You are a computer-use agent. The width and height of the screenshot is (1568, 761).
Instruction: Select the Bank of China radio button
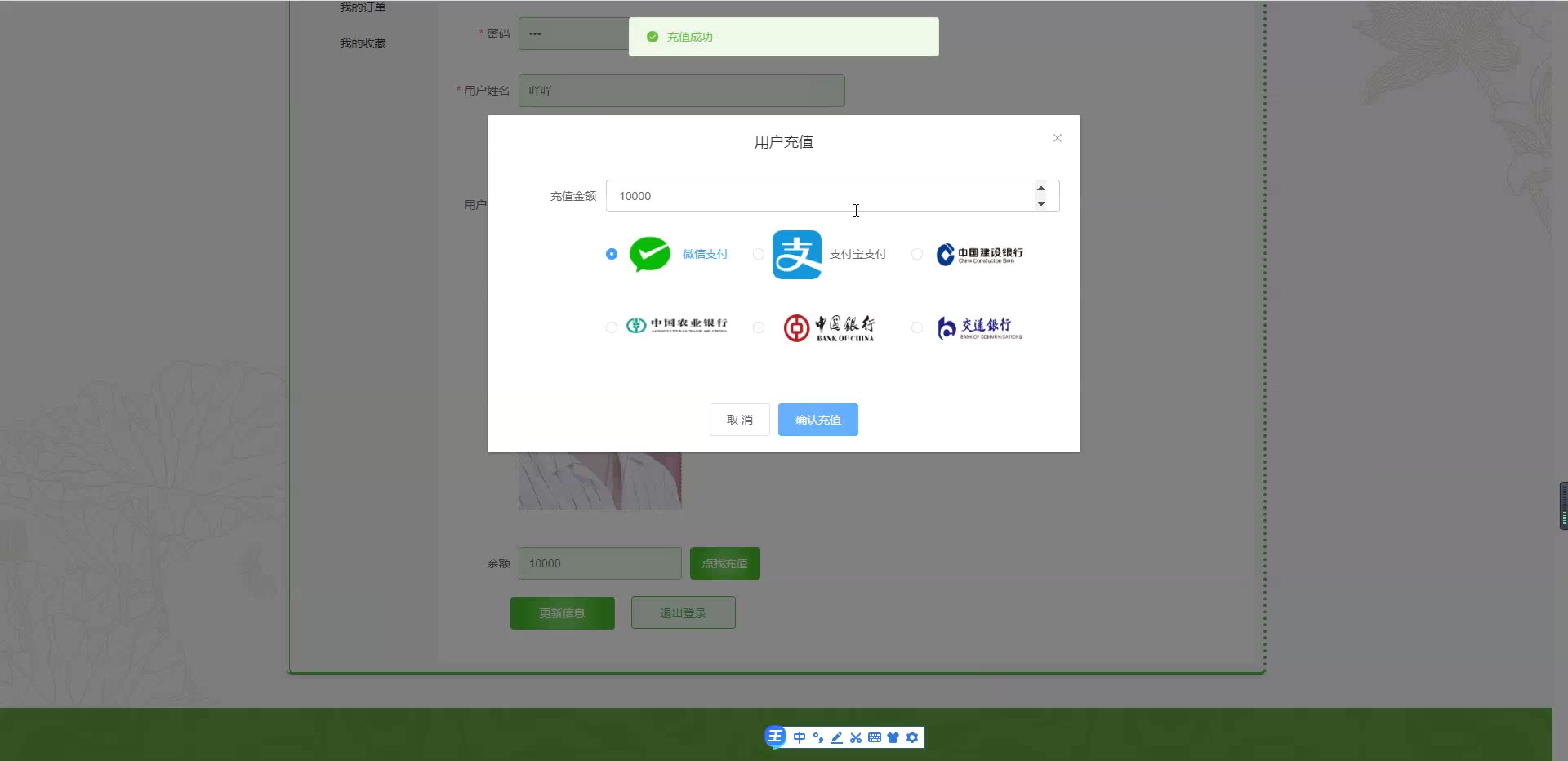759,327
